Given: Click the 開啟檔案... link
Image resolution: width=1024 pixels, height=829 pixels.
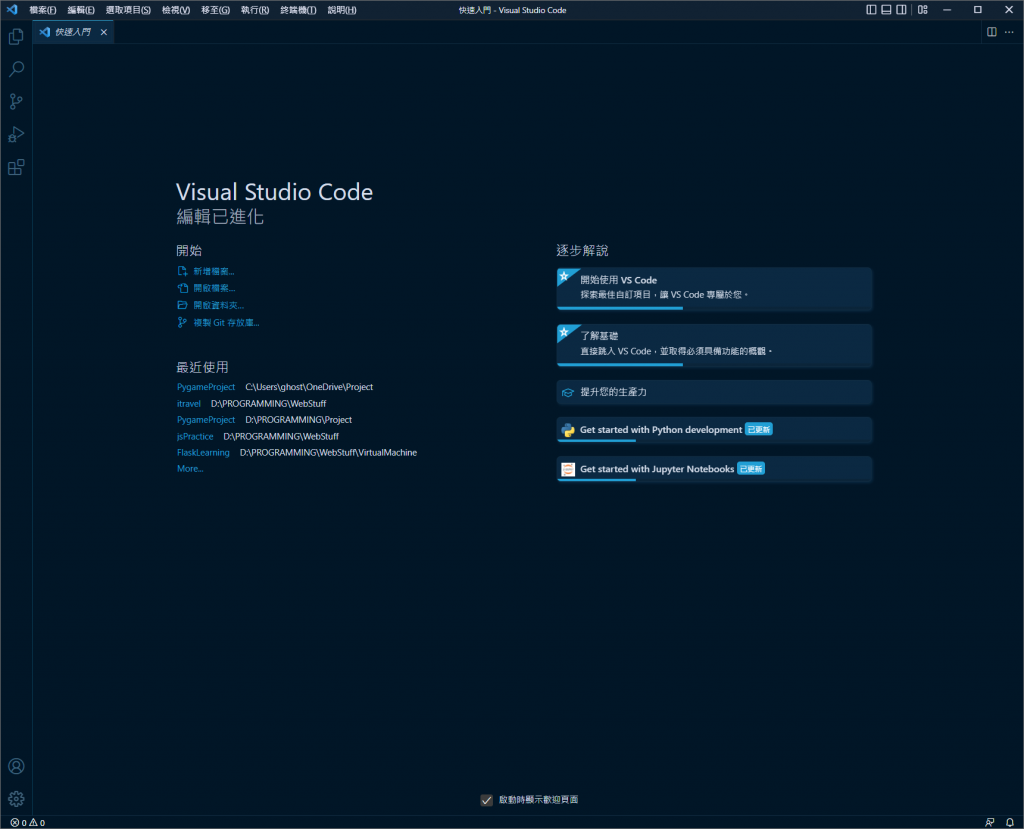Looking at the screenshot, I should (x=214, y=288).
